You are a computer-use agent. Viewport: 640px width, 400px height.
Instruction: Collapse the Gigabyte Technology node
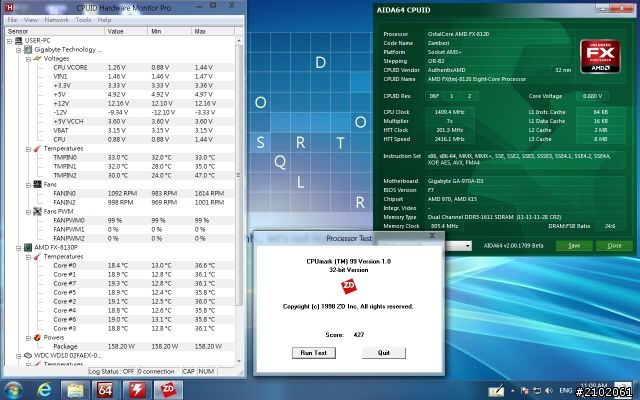pos(18,50)
